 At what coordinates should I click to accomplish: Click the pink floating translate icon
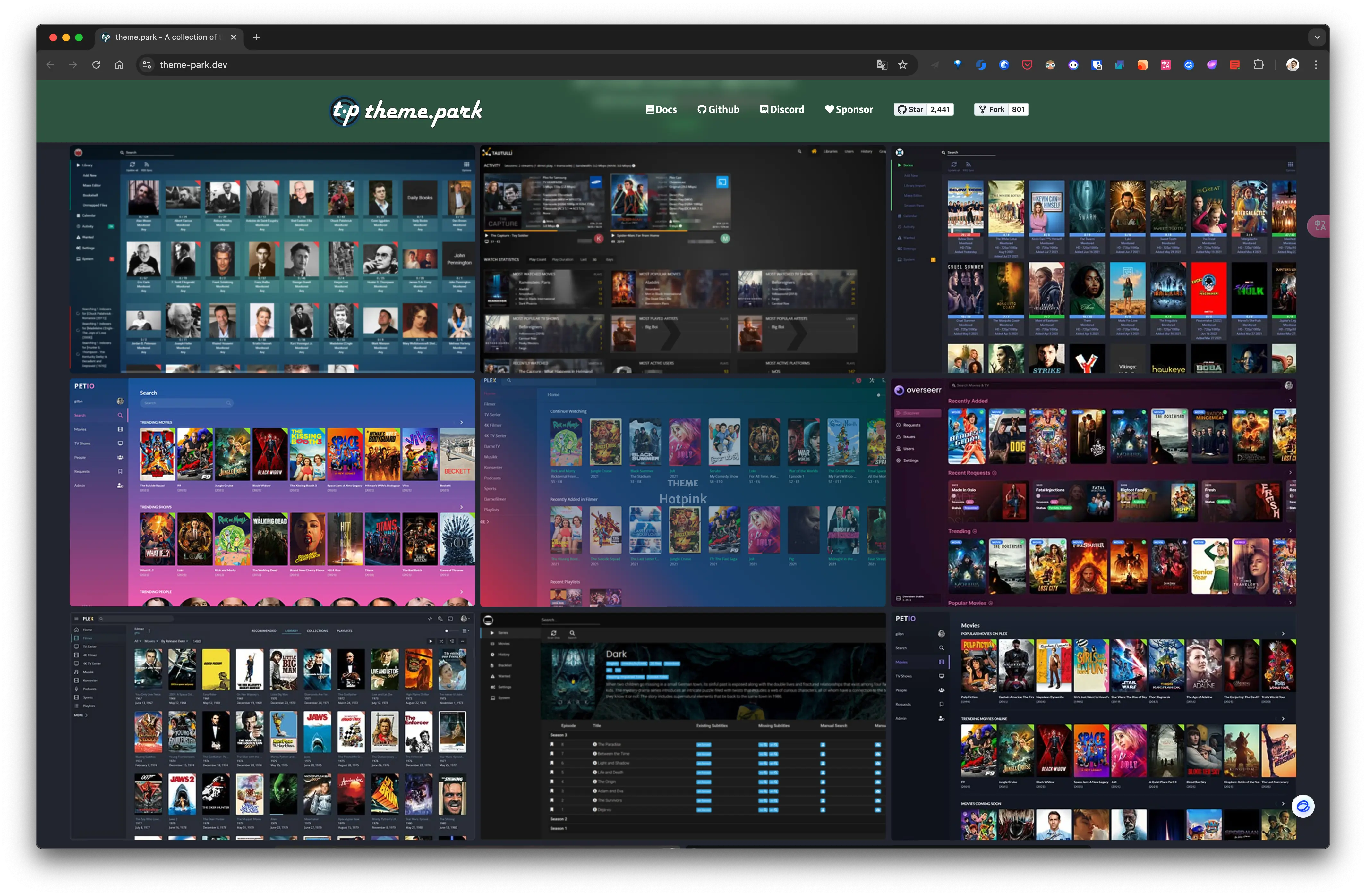1320,225
